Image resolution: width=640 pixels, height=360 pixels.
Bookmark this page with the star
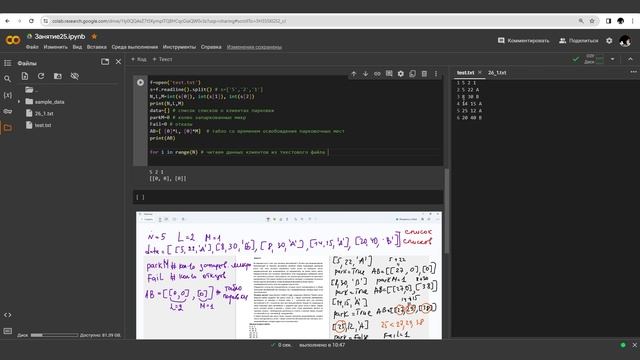tap(592, 21)
